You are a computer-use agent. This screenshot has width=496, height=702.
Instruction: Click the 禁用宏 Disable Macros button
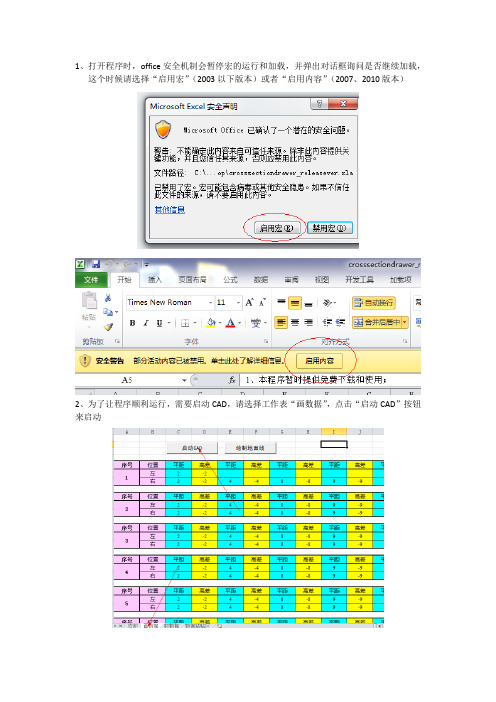click(329, 228)
